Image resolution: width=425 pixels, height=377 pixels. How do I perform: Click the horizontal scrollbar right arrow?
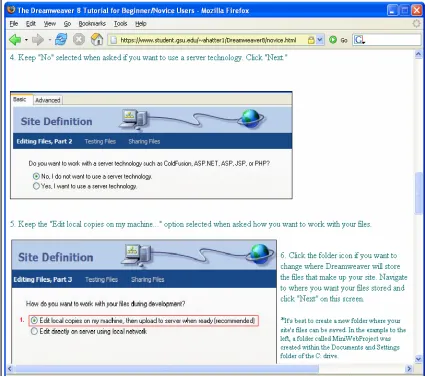coord(409,369)
